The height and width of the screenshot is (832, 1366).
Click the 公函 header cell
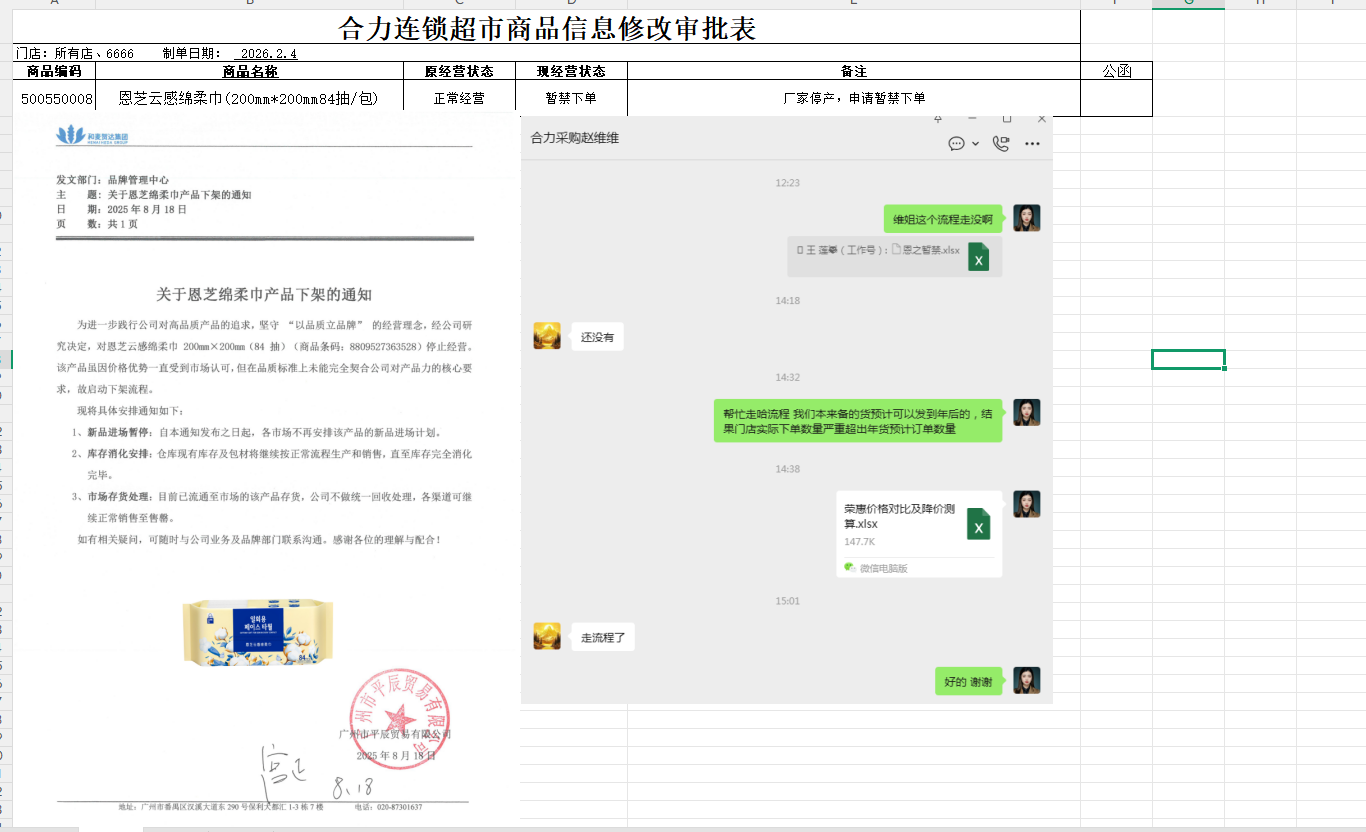coord(1116,71)
